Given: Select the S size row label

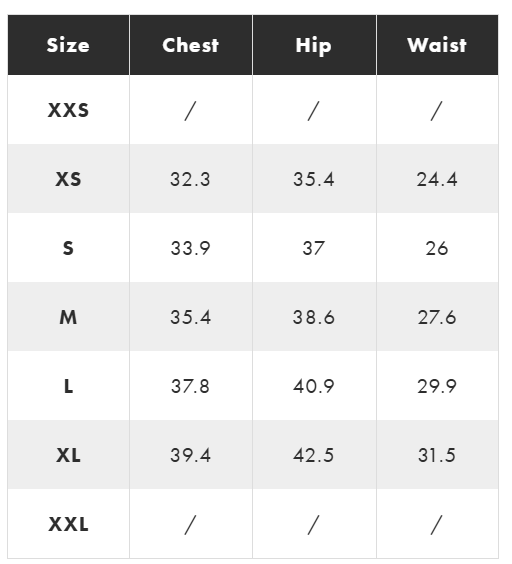Looking at the screenshot, I should point(68,248).
